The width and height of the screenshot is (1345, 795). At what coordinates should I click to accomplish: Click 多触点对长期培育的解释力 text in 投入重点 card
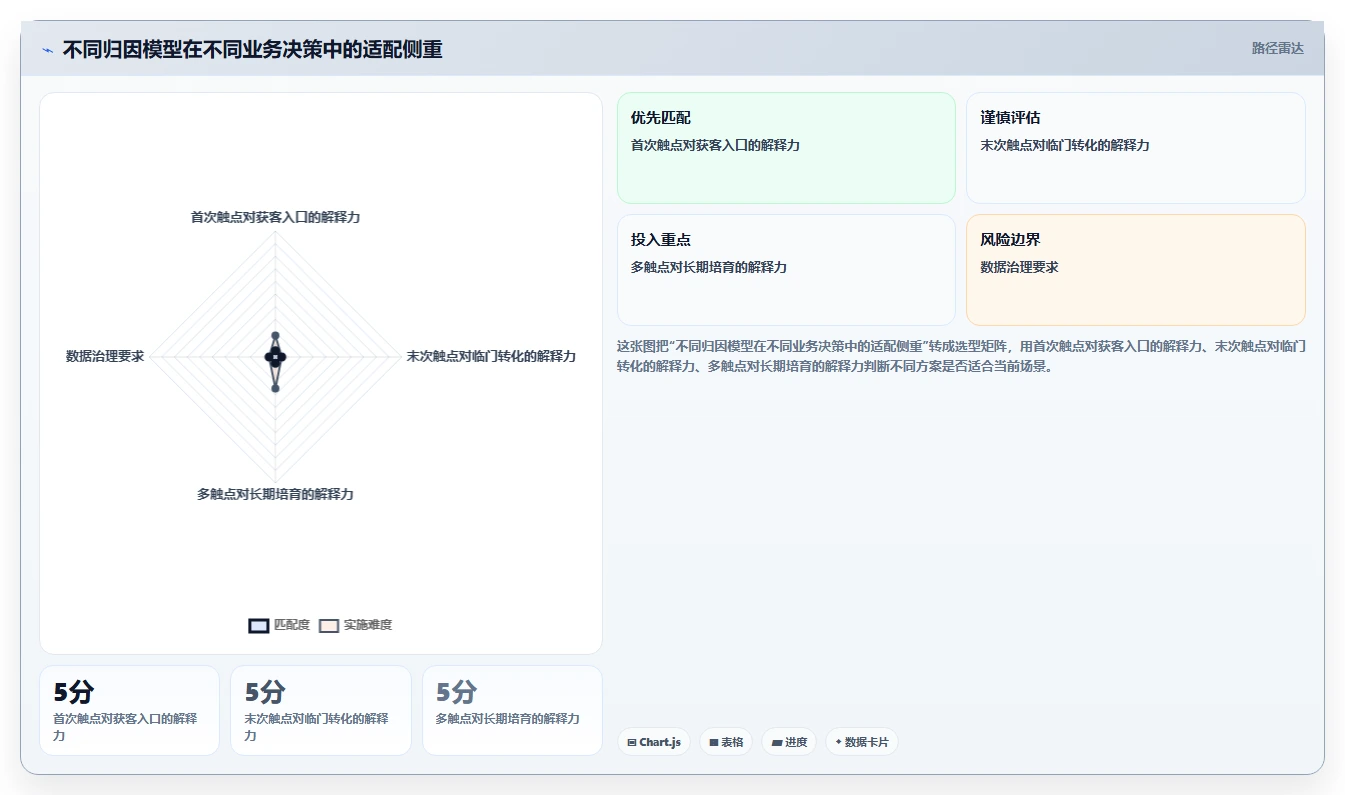click(x=709, y=267)
